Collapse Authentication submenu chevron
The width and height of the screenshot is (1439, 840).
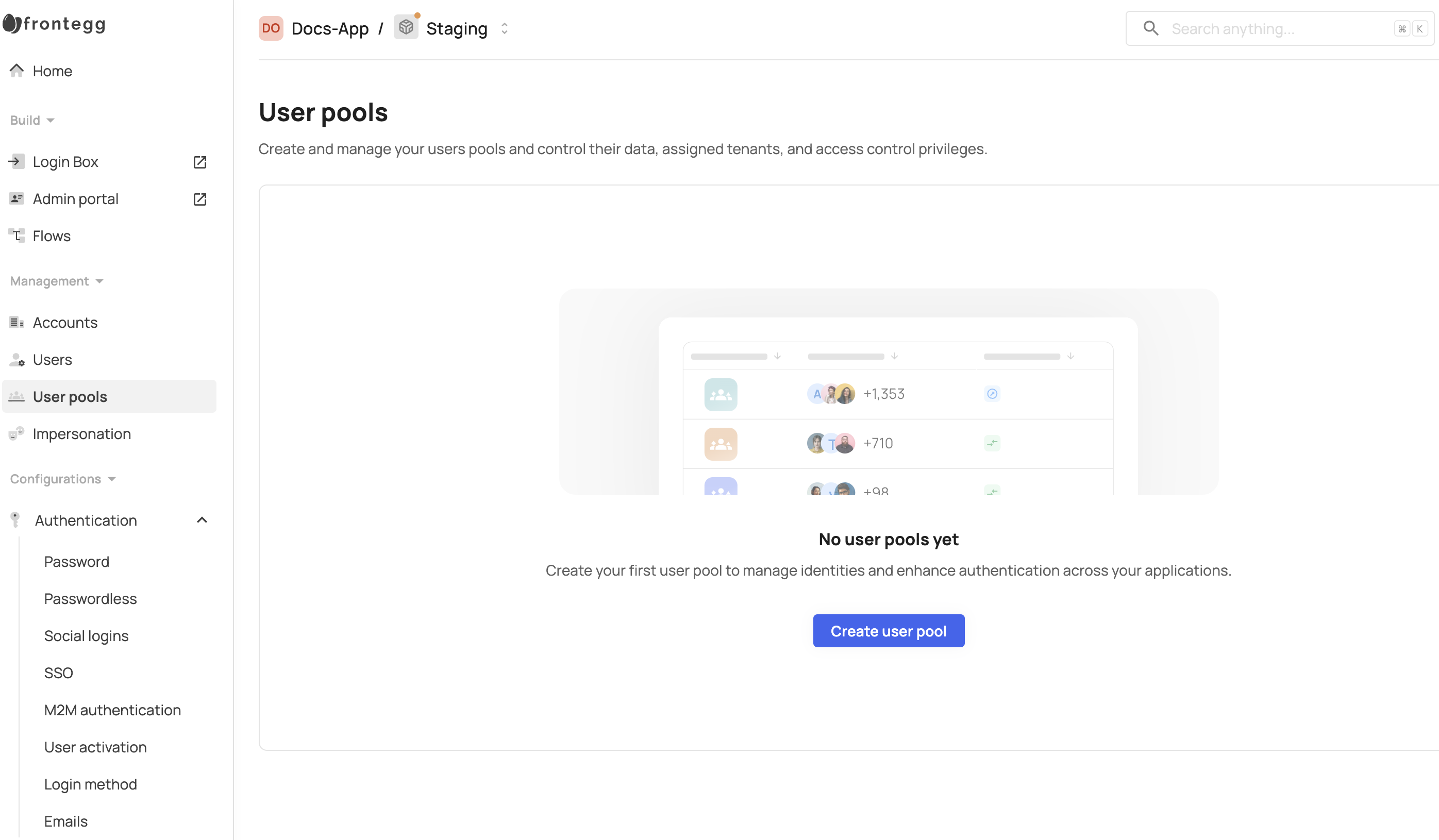(x=202, y=520)
